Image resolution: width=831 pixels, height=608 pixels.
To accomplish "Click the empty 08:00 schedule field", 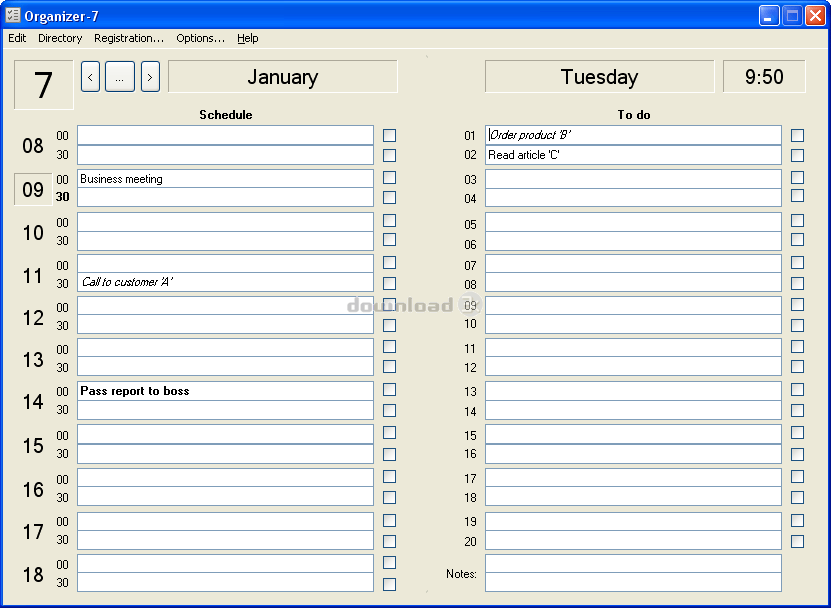I will tap(225, 135).
